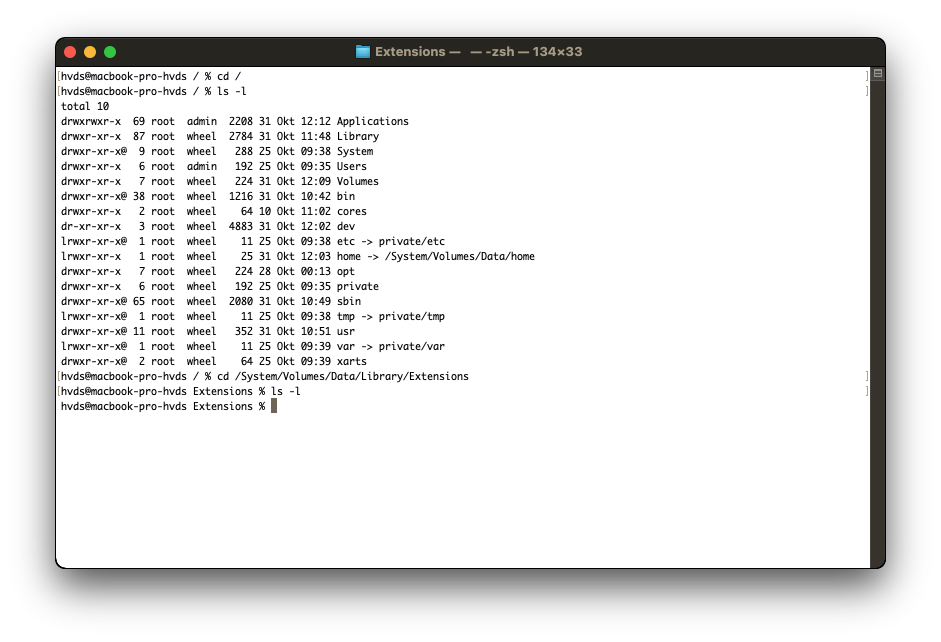The height and width of the screenshot is (642, 941).
Task: Click the 'usr' directory name
Action: [x=346, y=331]
